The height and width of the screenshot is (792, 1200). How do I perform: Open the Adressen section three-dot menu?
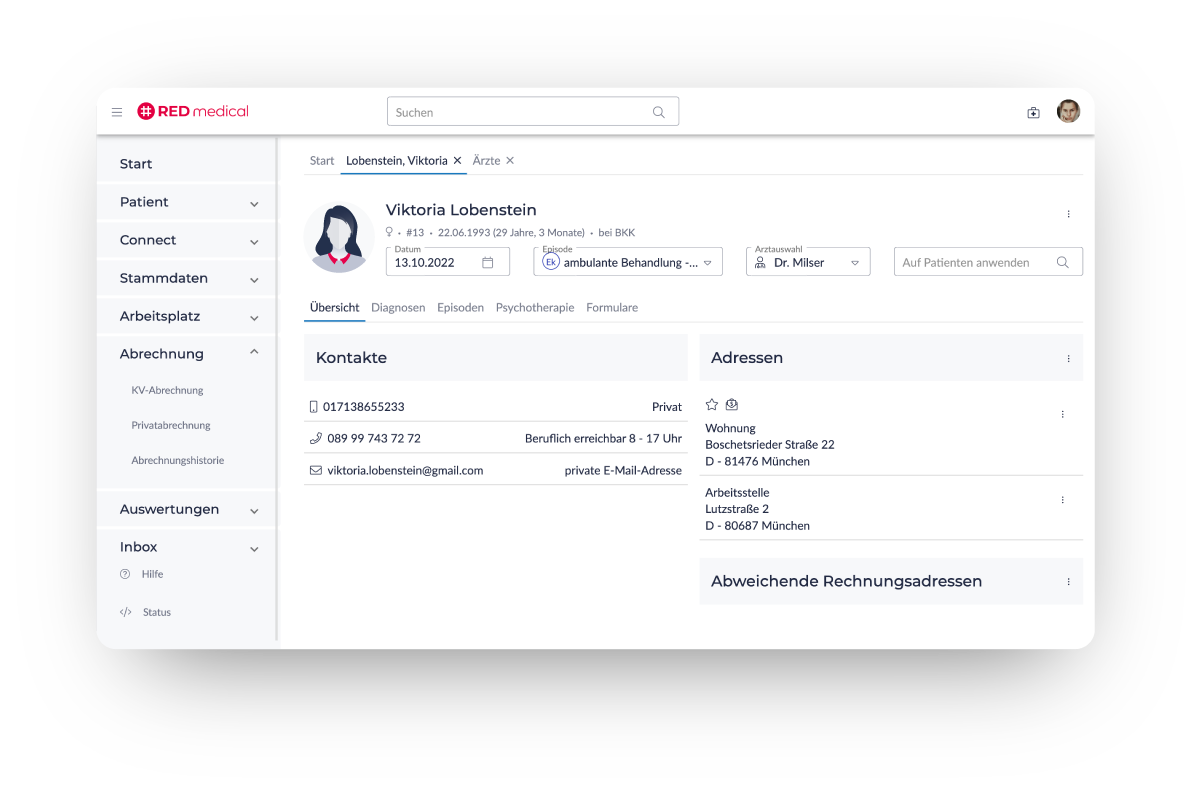click(x=1068, y=358)
